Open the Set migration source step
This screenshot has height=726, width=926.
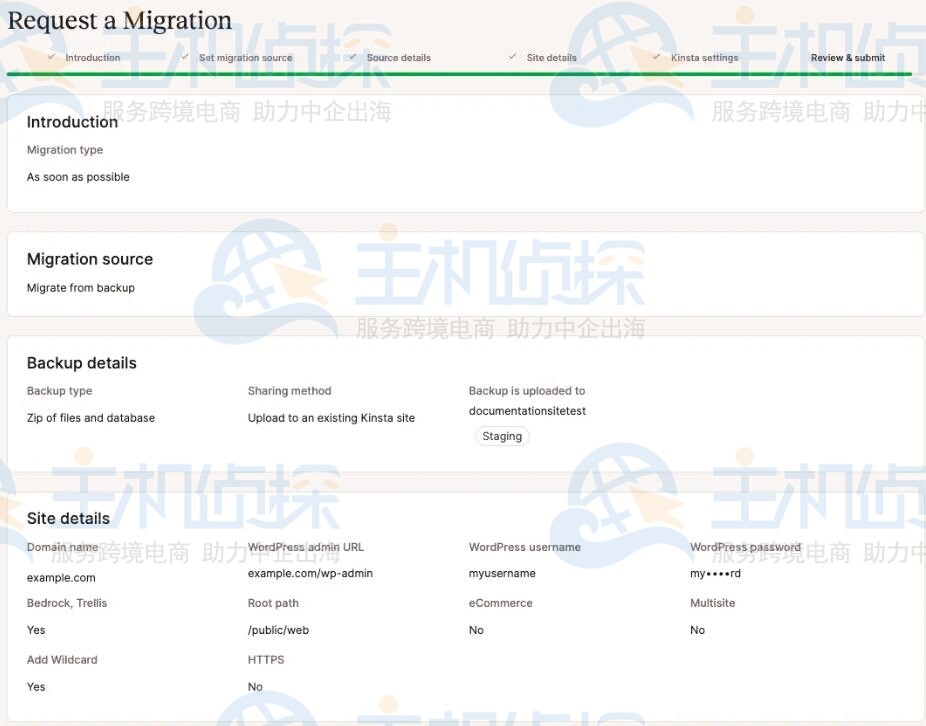click(245, 58)
